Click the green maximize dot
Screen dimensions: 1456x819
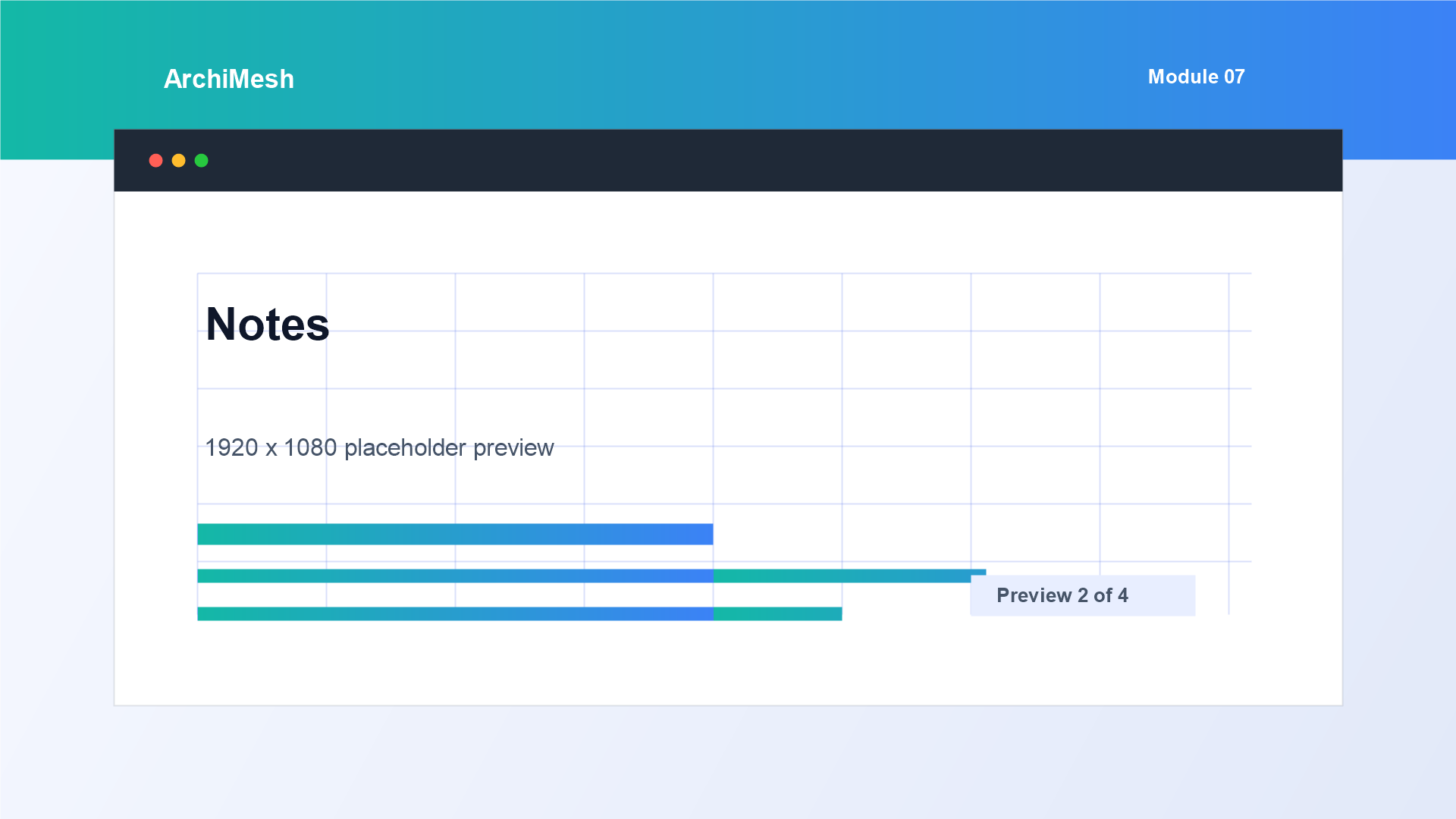(x=201, y=160)
